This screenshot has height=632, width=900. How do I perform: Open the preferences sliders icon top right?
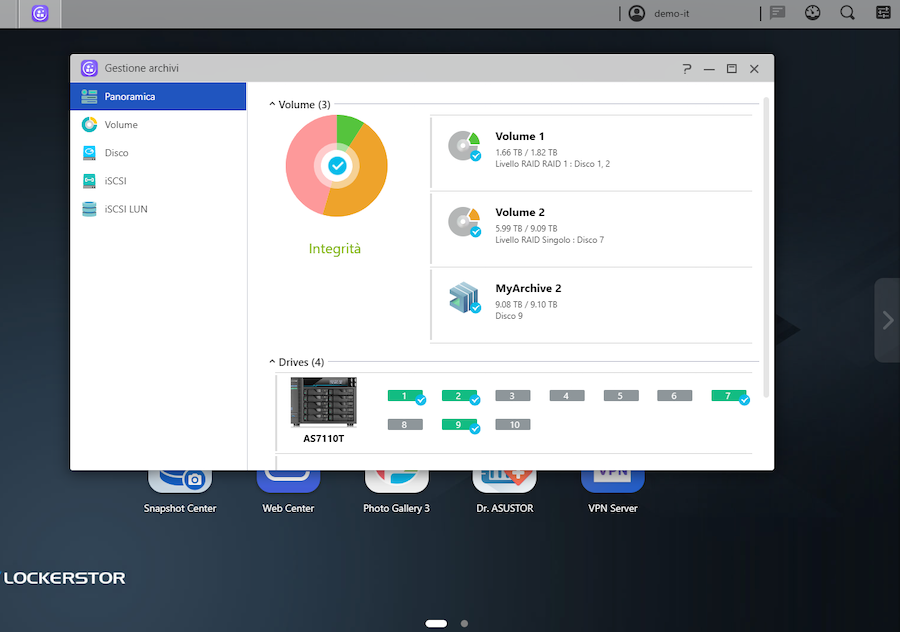click(x=881, y=12)
